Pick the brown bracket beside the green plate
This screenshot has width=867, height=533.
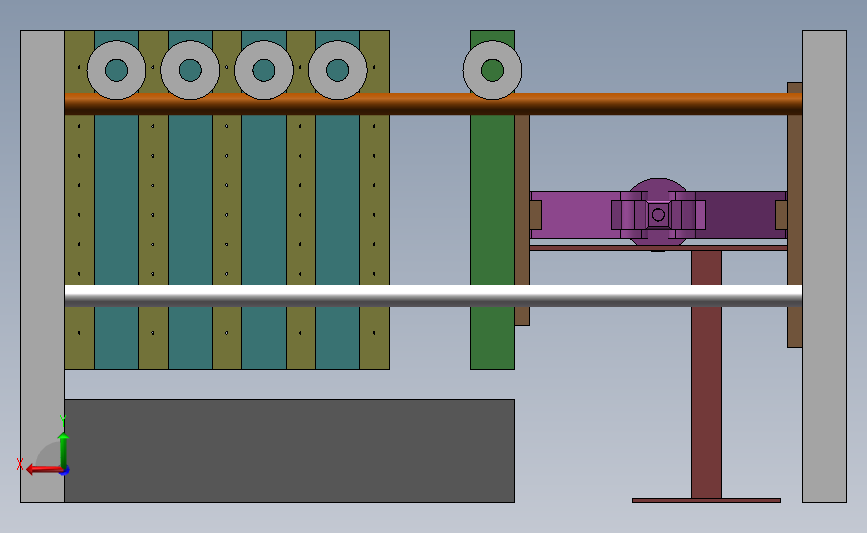(x=522, y=220)
